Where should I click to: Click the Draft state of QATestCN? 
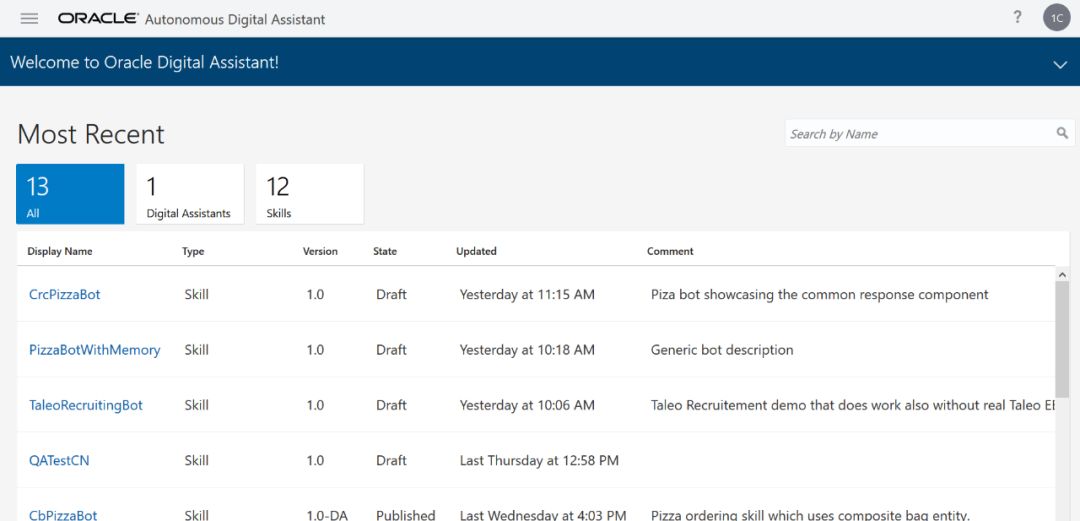[391, 460]
